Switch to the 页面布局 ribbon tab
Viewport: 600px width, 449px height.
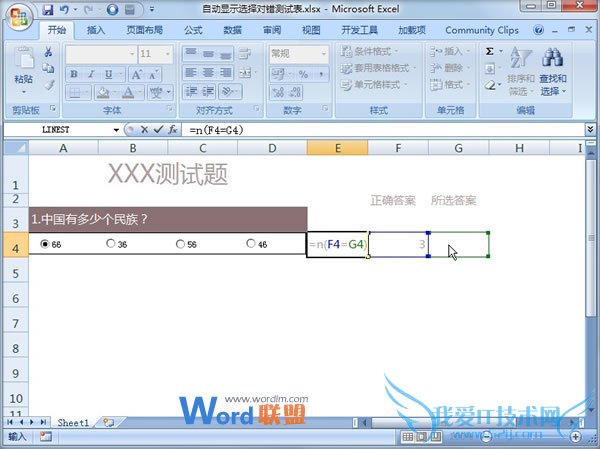click(144, 30)
